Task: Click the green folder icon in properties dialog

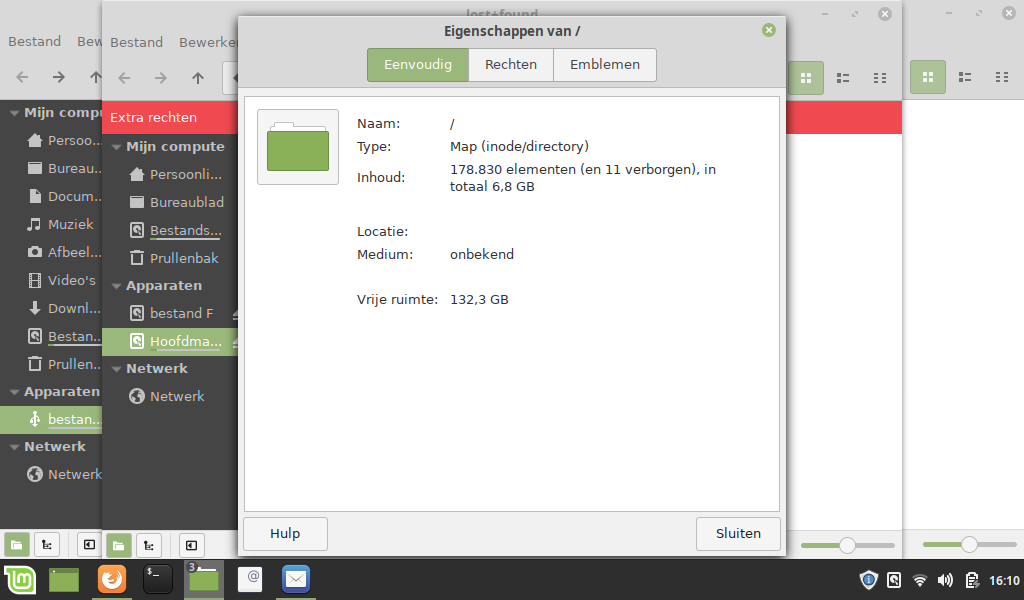Action: click(297, 147)
